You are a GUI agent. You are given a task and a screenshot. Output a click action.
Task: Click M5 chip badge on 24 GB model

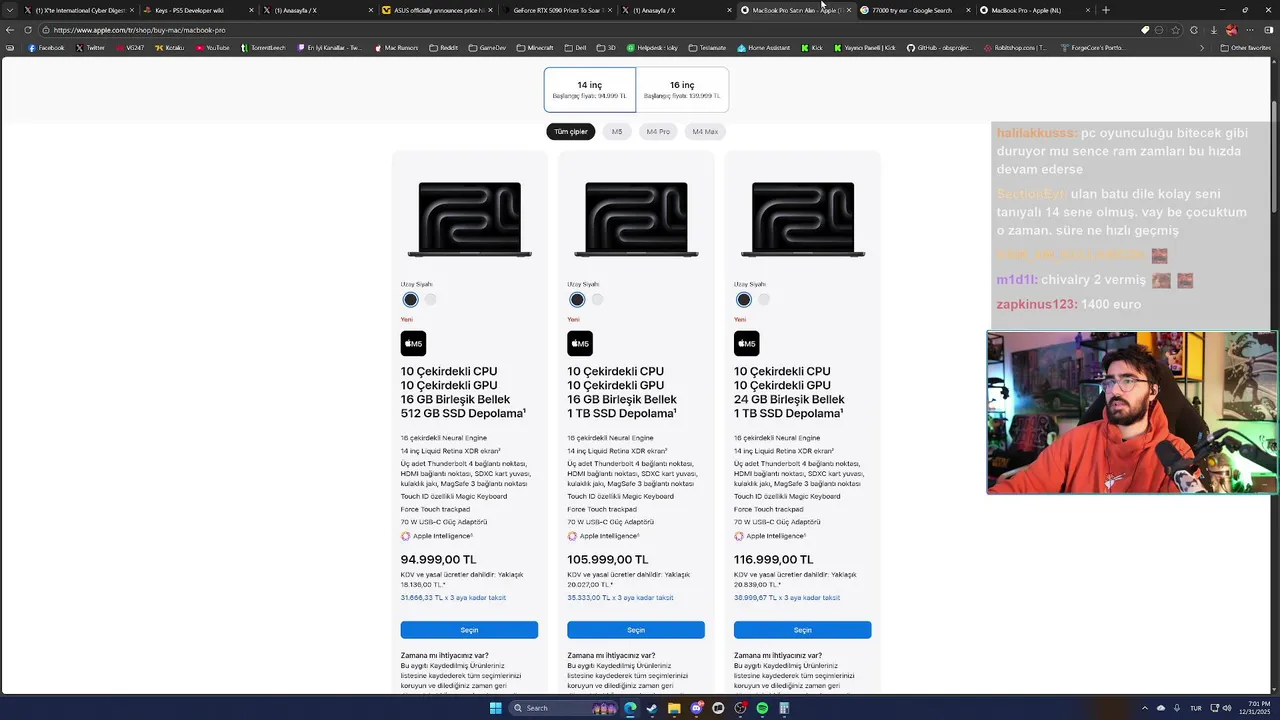tap(747, 343)
